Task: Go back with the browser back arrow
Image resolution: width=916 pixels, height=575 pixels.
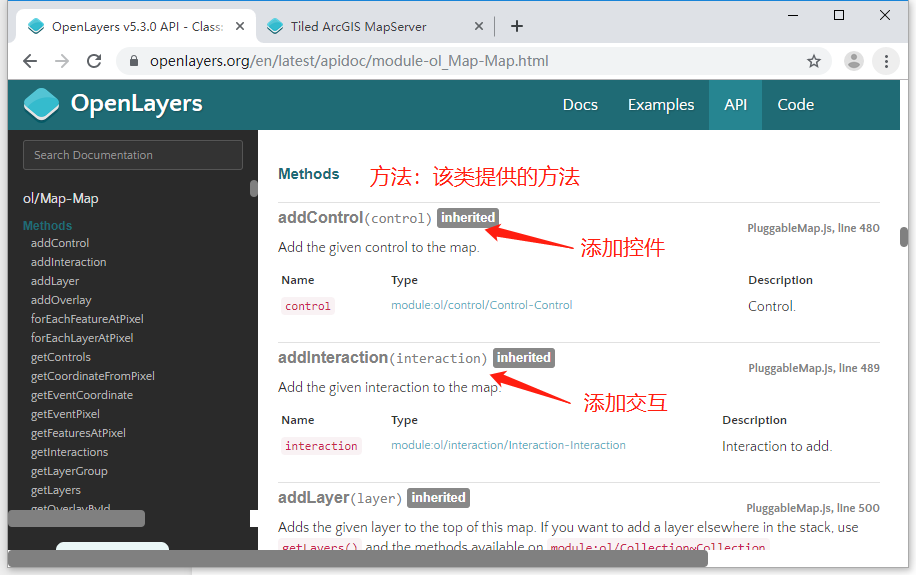Action: pos(30,61)
